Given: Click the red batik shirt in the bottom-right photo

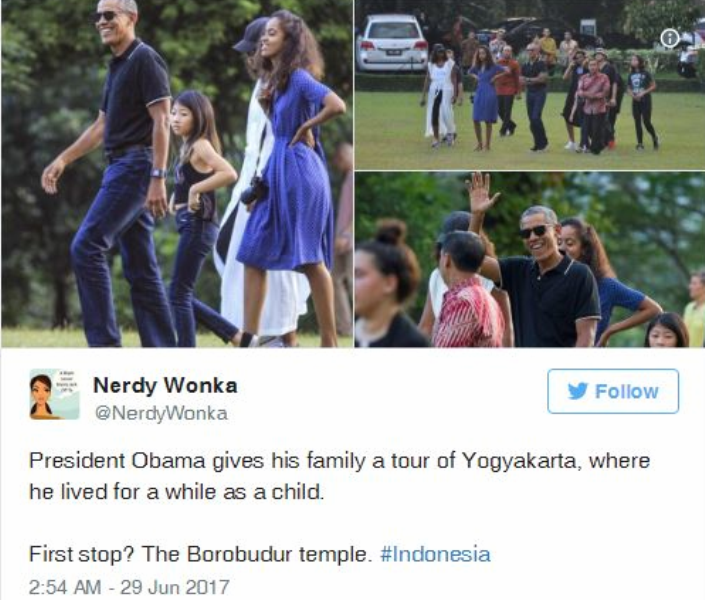Looking at the screenshot, I should click(469, 315).
